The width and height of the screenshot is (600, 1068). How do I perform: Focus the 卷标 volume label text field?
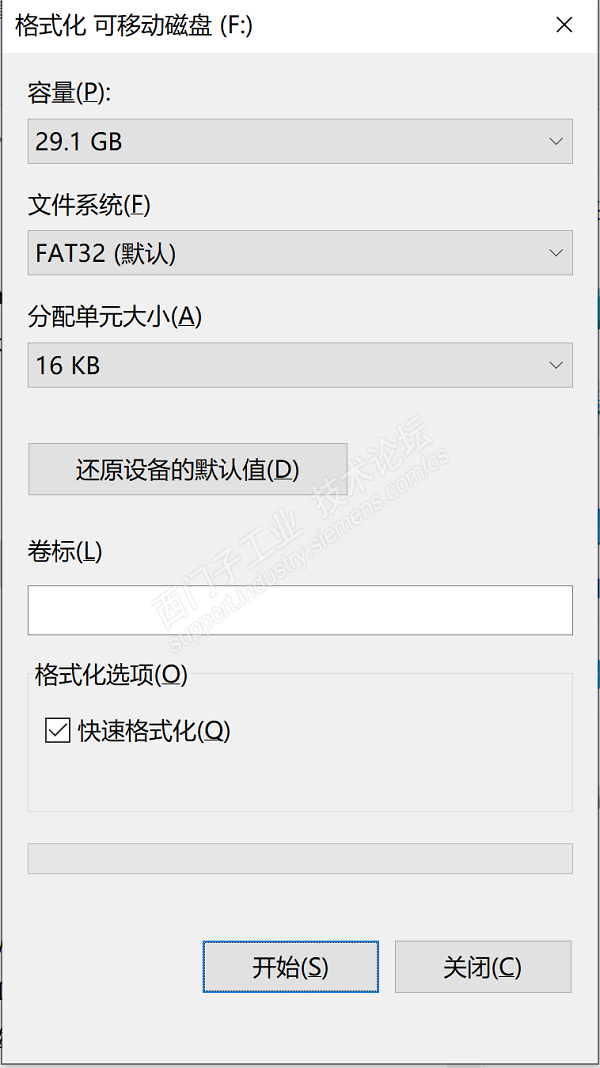coord(300,610)
